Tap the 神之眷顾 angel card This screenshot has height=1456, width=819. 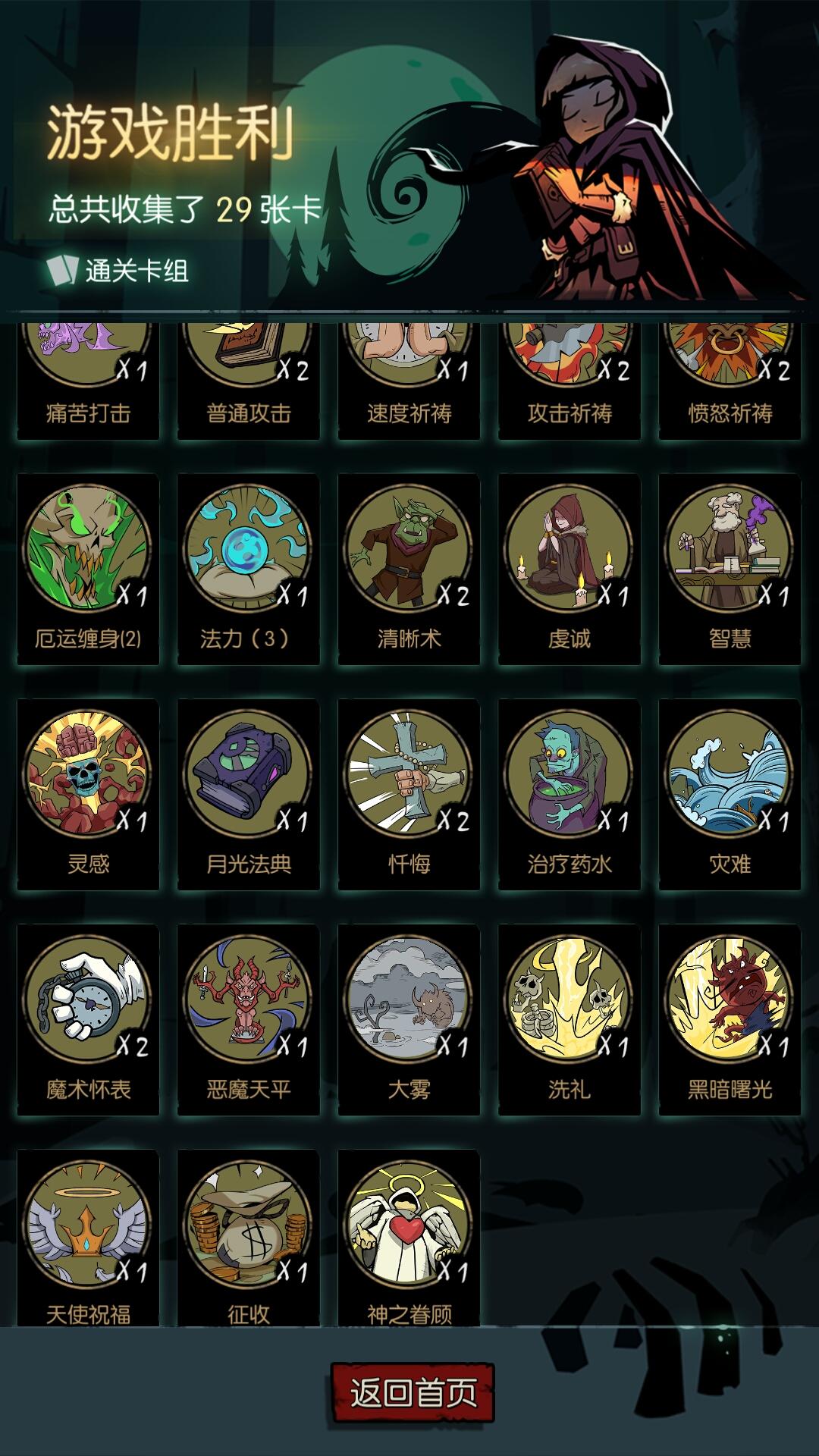409,1238
